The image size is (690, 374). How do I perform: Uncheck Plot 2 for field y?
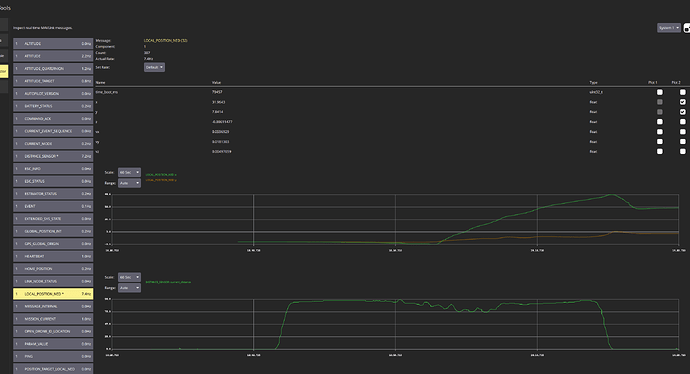click(683, 112)
